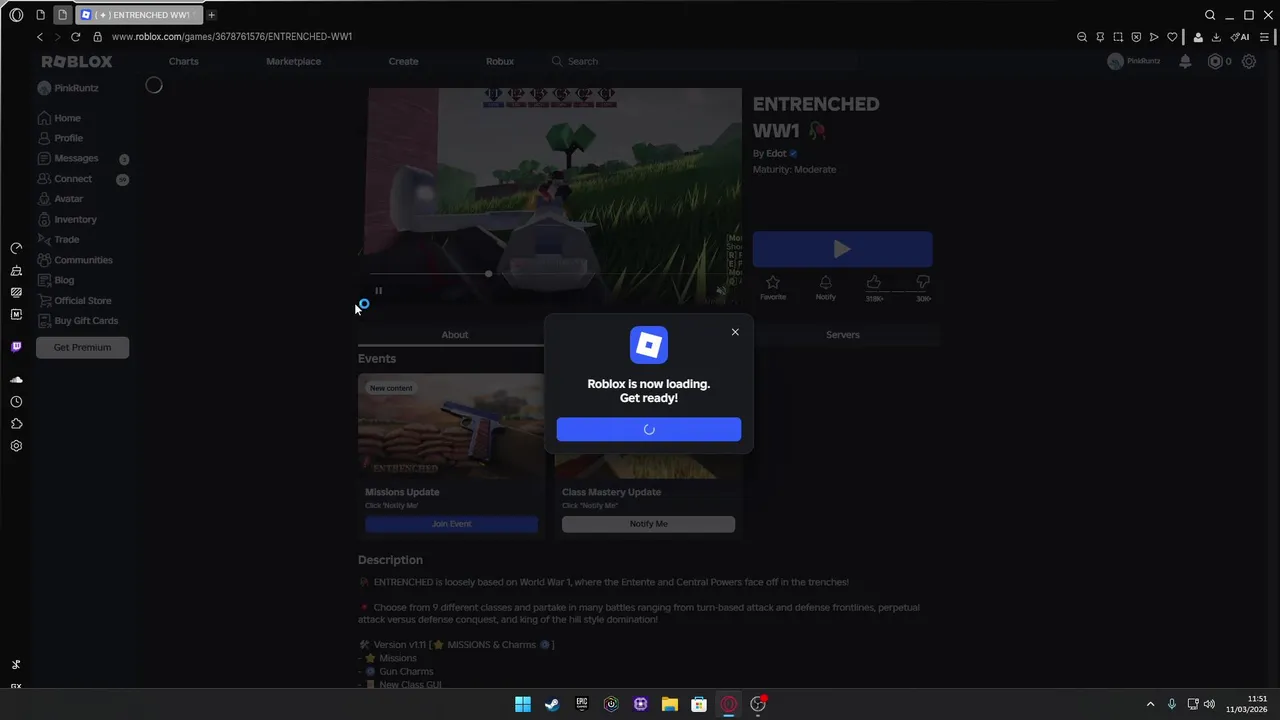The height and width of the screenshot is (720, 1280).
Task: Open Official Store in left menu
Action: 74,300
